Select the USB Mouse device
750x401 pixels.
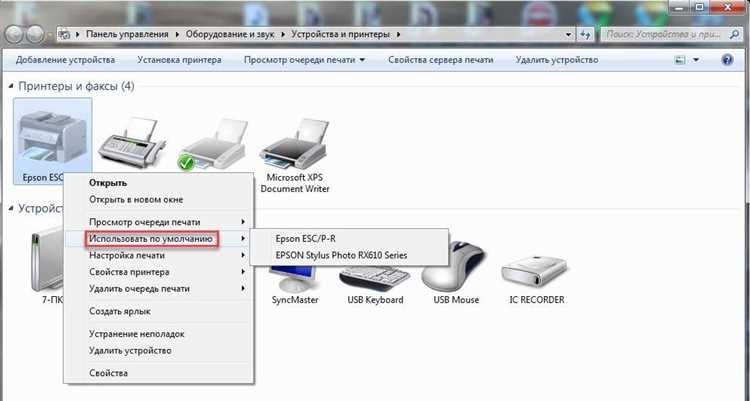click(456, 271)
